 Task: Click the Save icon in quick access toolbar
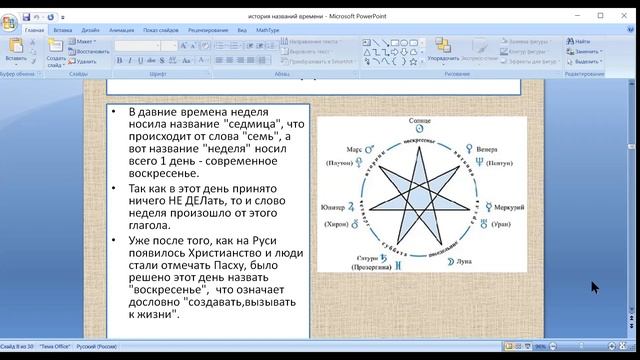tap(27, 17)
